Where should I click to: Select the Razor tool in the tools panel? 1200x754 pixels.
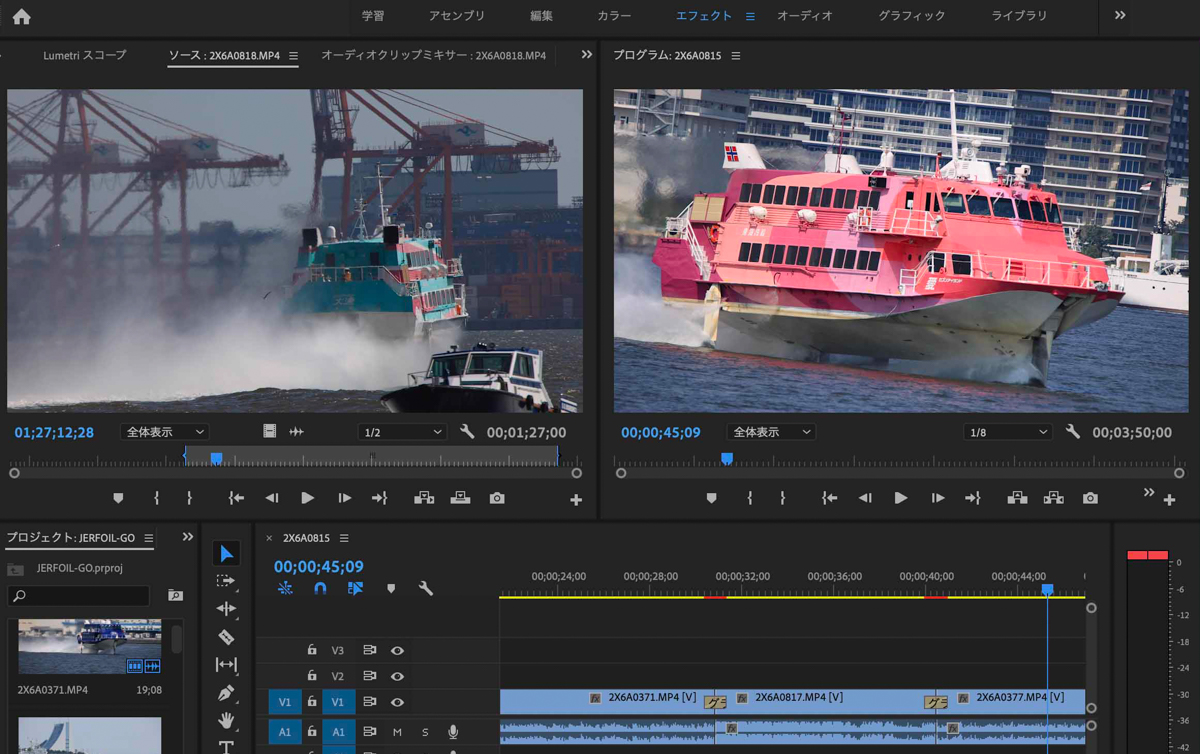tap(226, 637)
